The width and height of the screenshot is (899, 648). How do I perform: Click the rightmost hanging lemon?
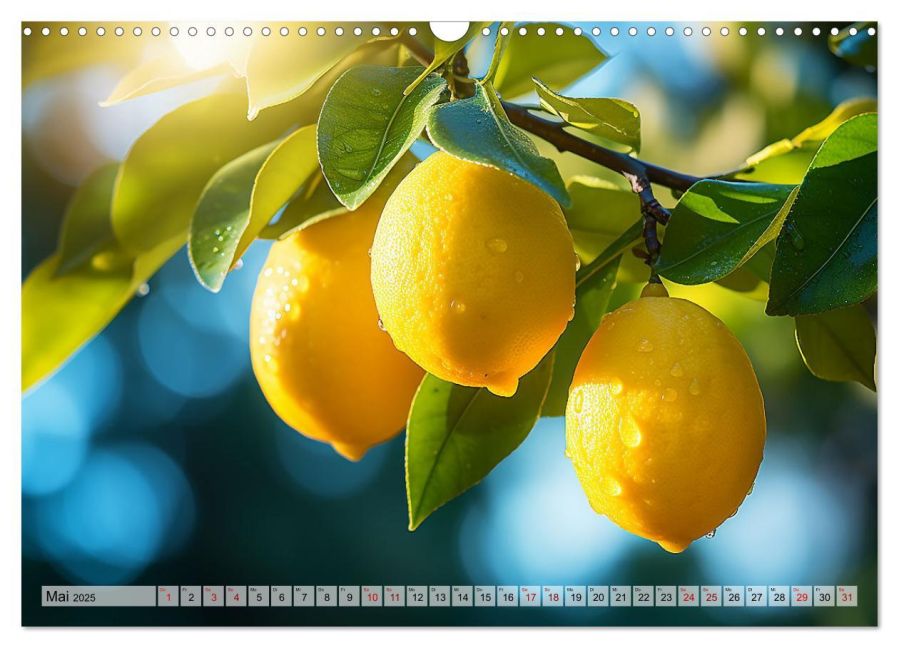[x=665, y=420]
